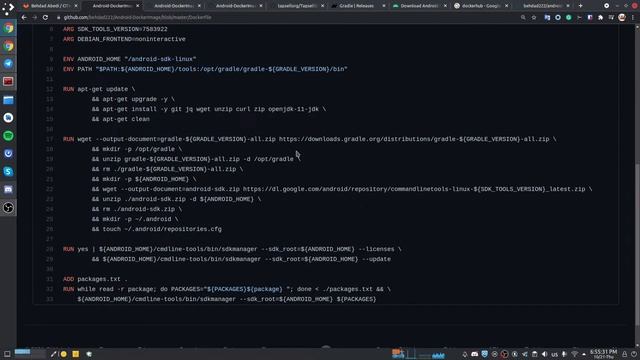Click the microphone icon in system tray
Viewport: 640px width, 360px height.
pos(564,354)
